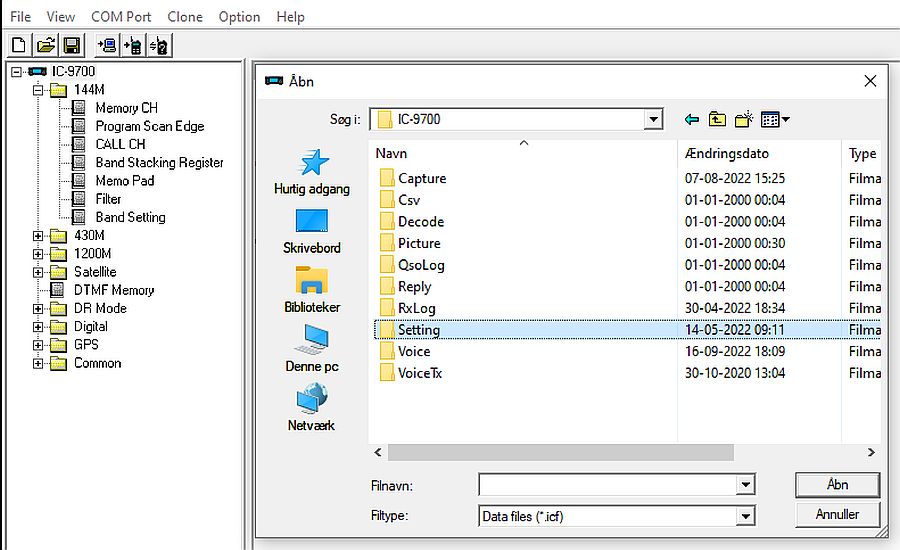This screenshot has height=550, width=900.
Task: Open the COM Port menu
Action: (x=121, y=17)
